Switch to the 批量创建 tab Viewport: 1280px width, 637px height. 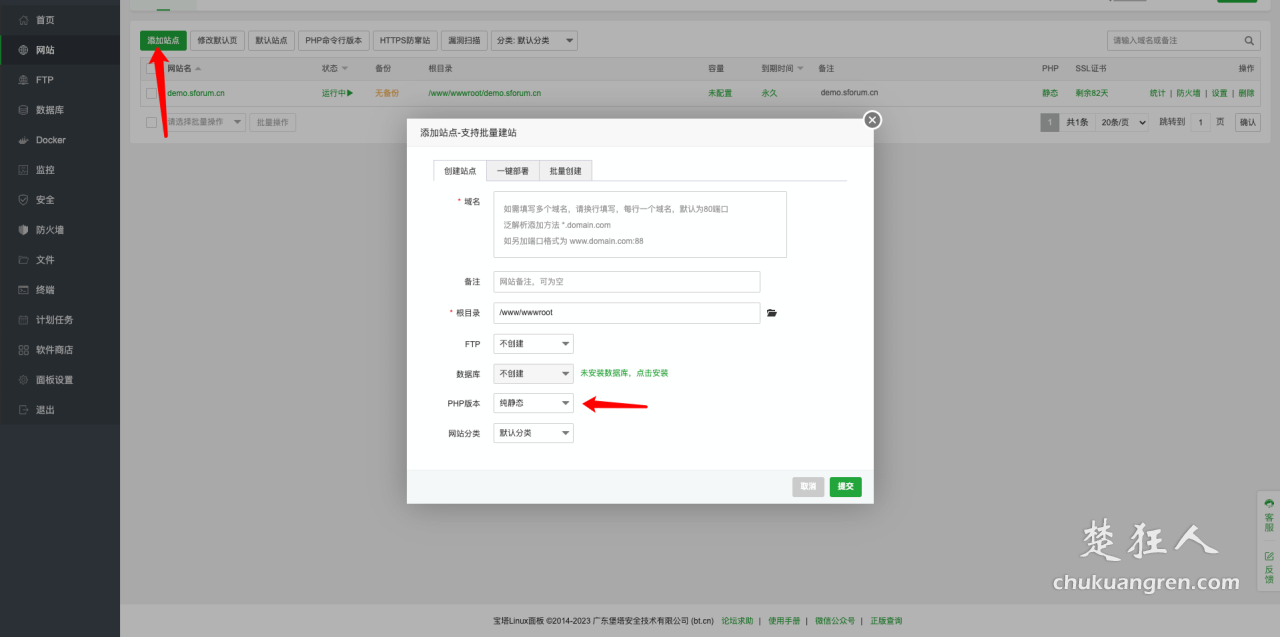coord(567,170)
